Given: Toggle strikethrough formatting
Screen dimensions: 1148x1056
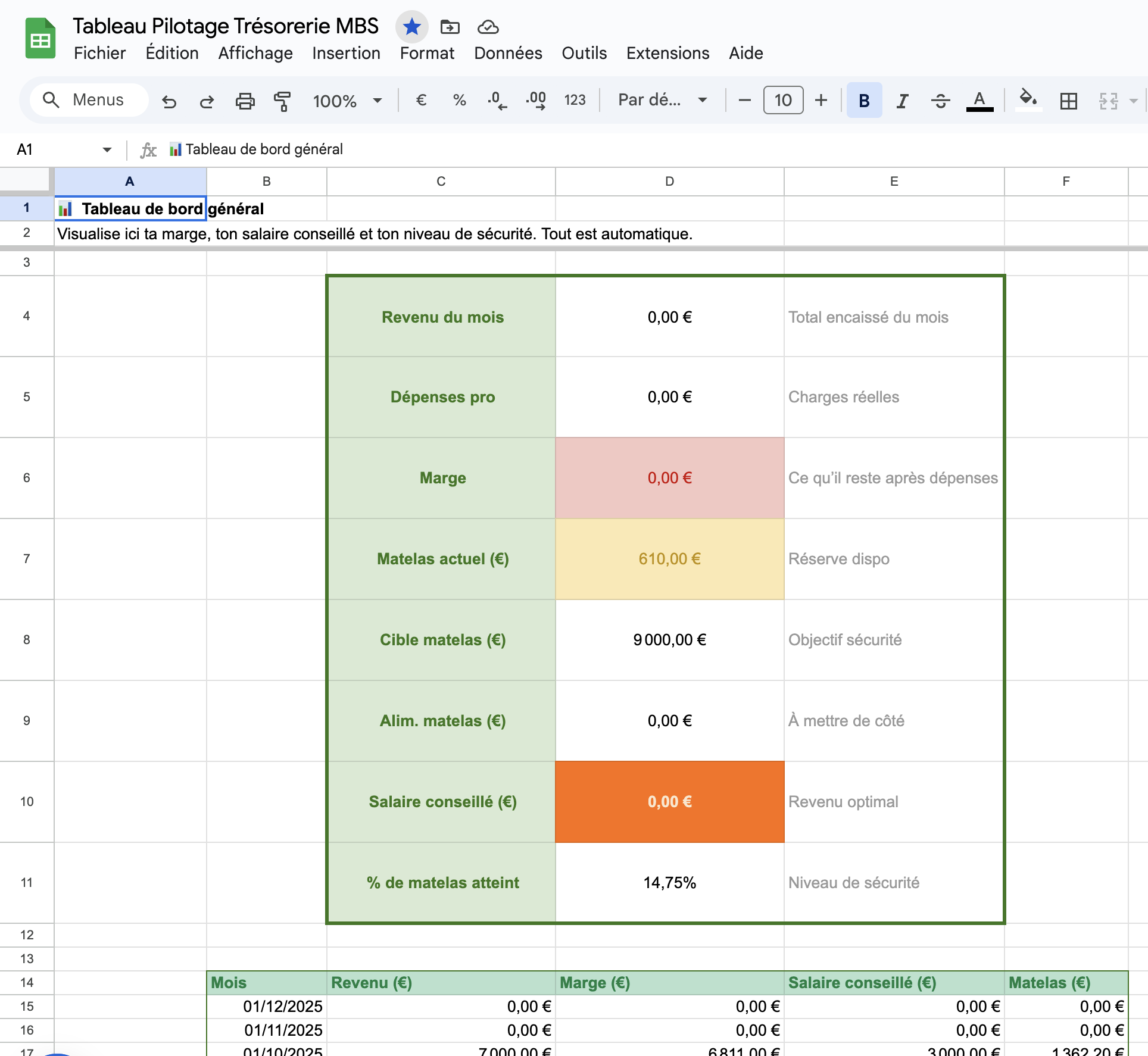Looking at the screenshot, I should [940, 101].
